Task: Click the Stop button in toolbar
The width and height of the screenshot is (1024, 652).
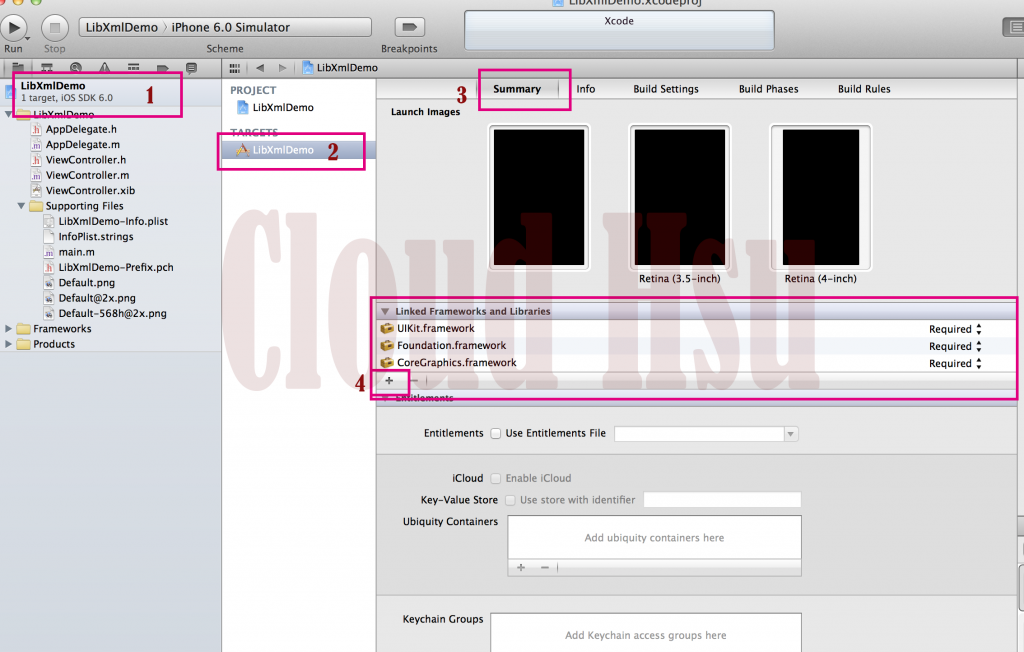Action: point(55,27)
